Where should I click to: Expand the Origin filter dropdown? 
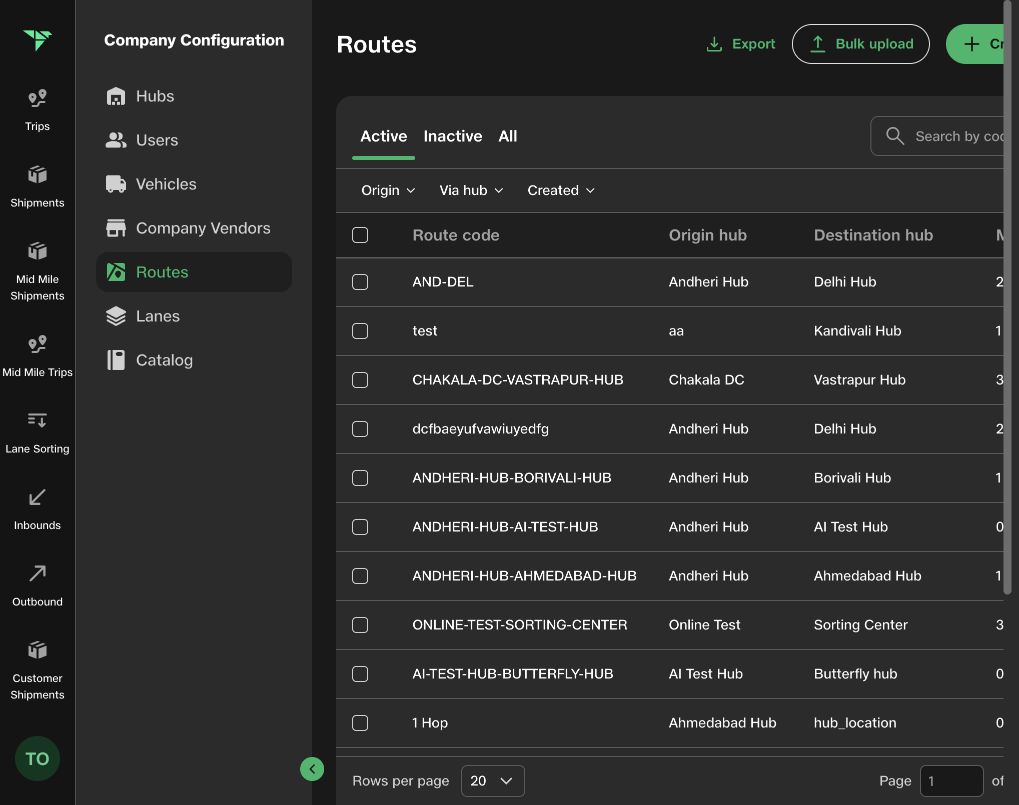tap(388, 190)
